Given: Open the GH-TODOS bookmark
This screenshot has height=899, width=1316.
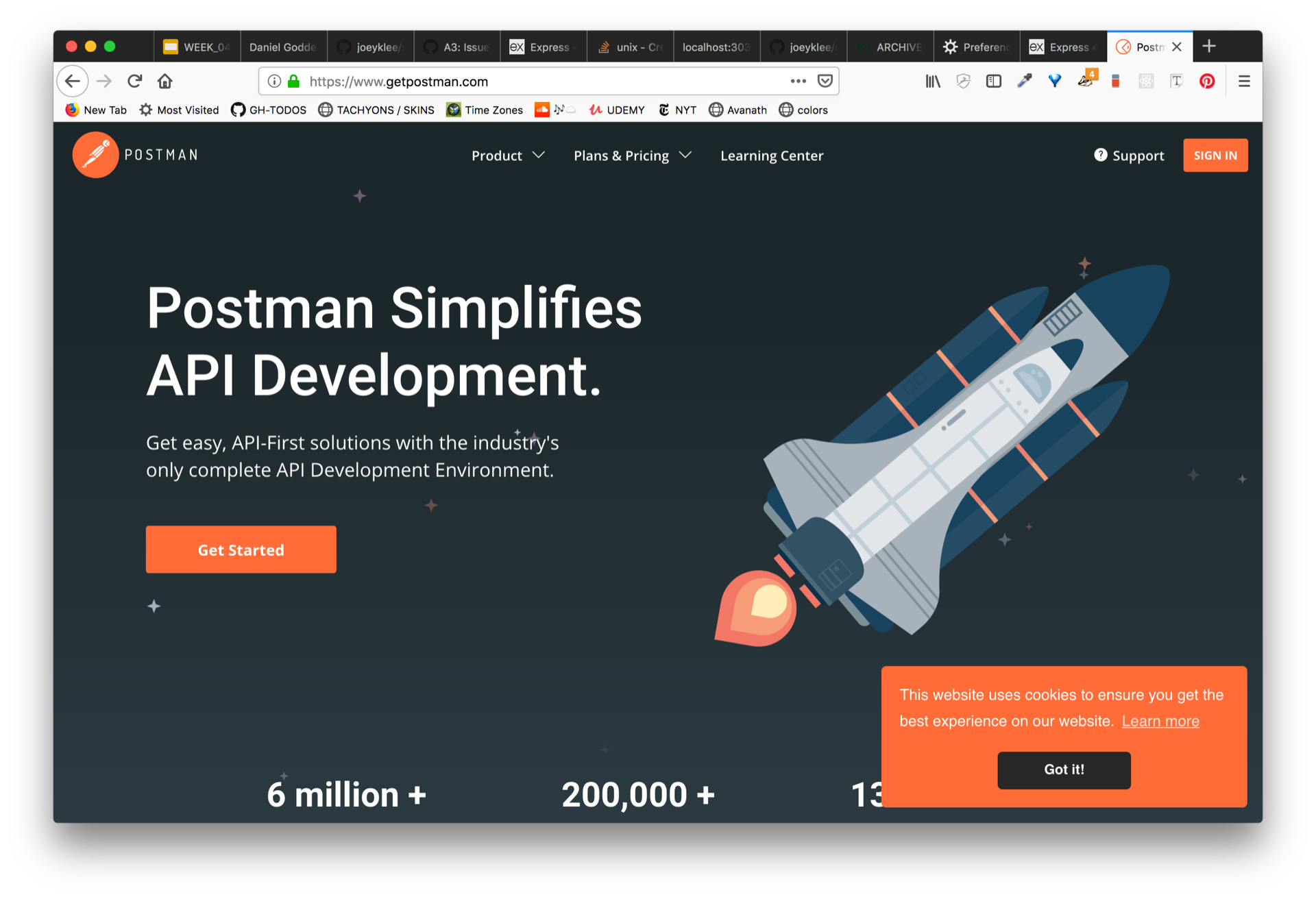Looking at the screenshot, I should (269, 110).
